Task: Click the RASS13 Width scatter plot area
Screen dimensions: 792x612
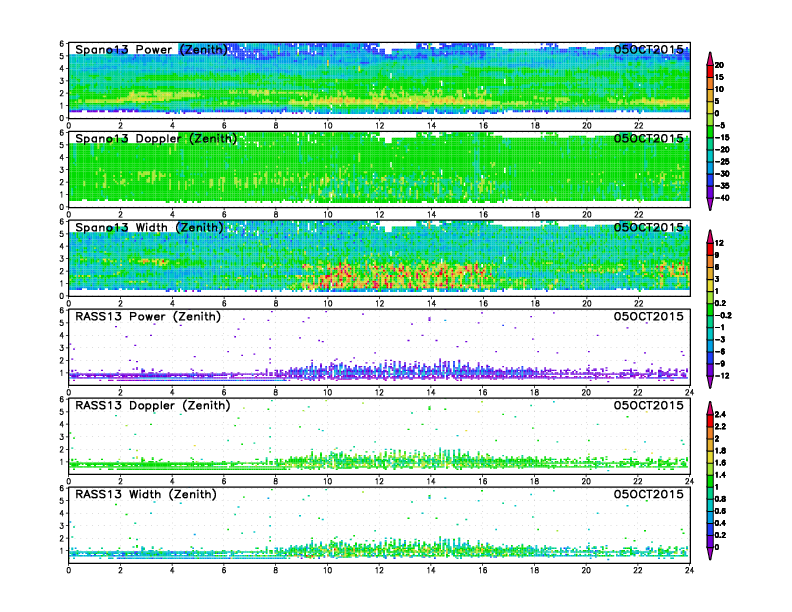Action: 379,525
